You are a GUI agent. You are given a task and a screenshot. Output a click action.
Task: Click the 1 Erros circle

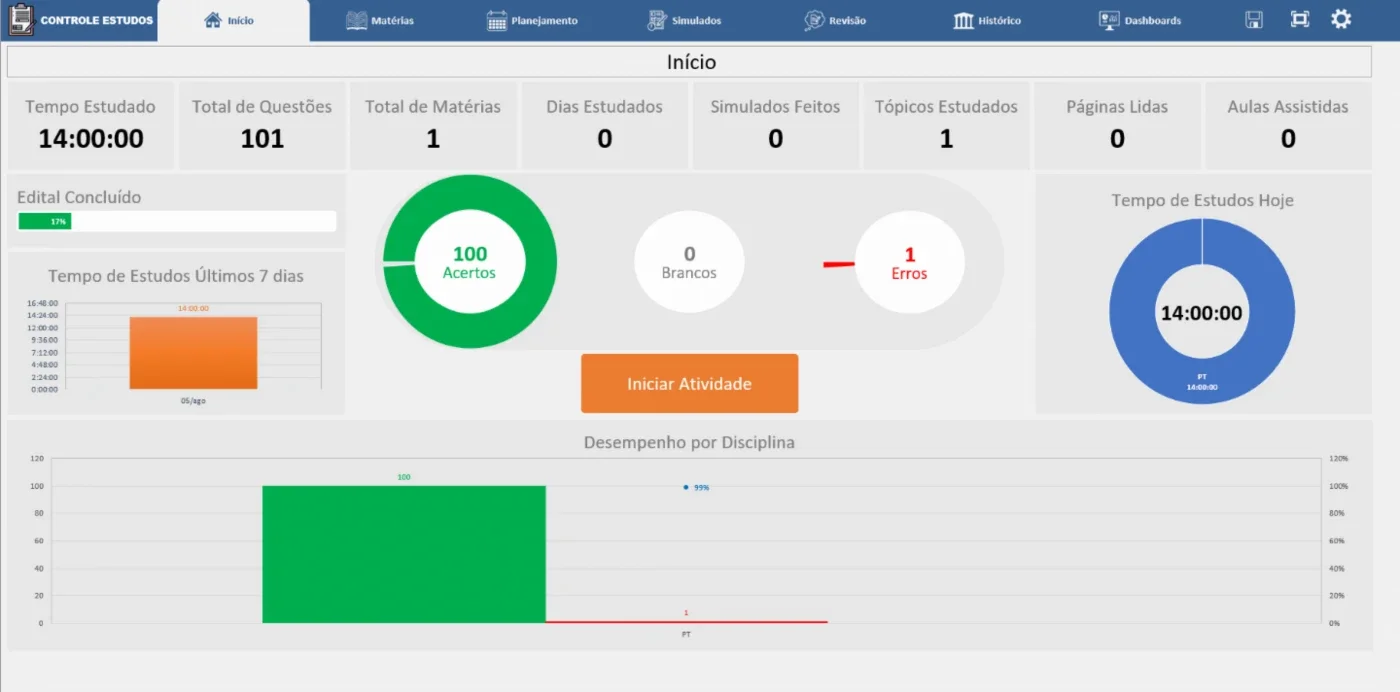910,262
